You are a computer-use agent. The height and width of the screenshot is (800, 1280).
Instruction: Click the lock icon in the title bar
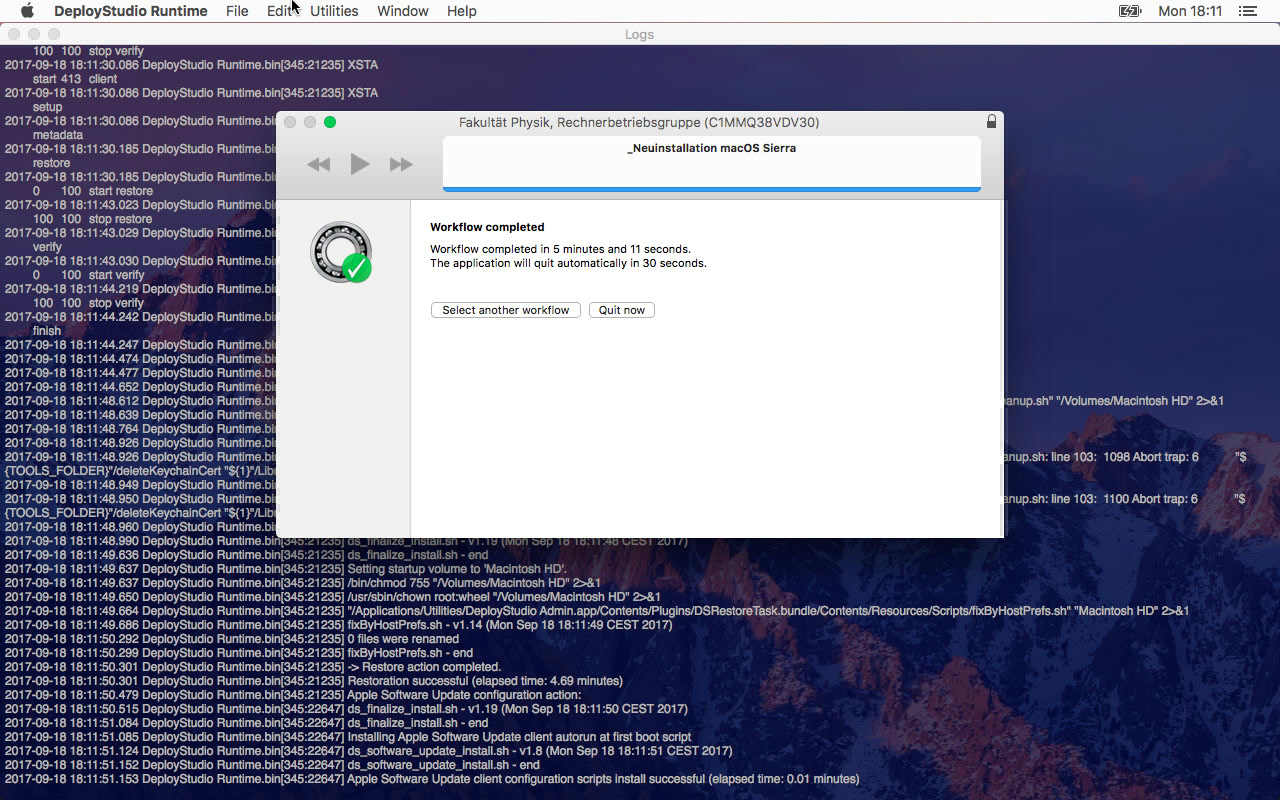click(x=991, y=121)
